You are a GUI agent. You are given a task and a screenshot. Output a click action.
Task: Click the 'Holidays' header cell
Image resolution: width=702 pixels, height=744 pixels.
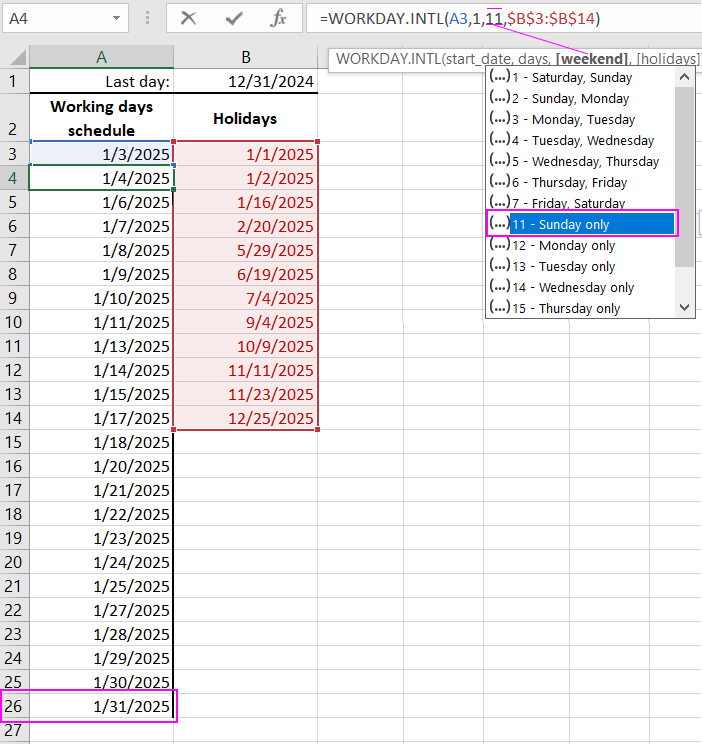(x=245, y=118)
